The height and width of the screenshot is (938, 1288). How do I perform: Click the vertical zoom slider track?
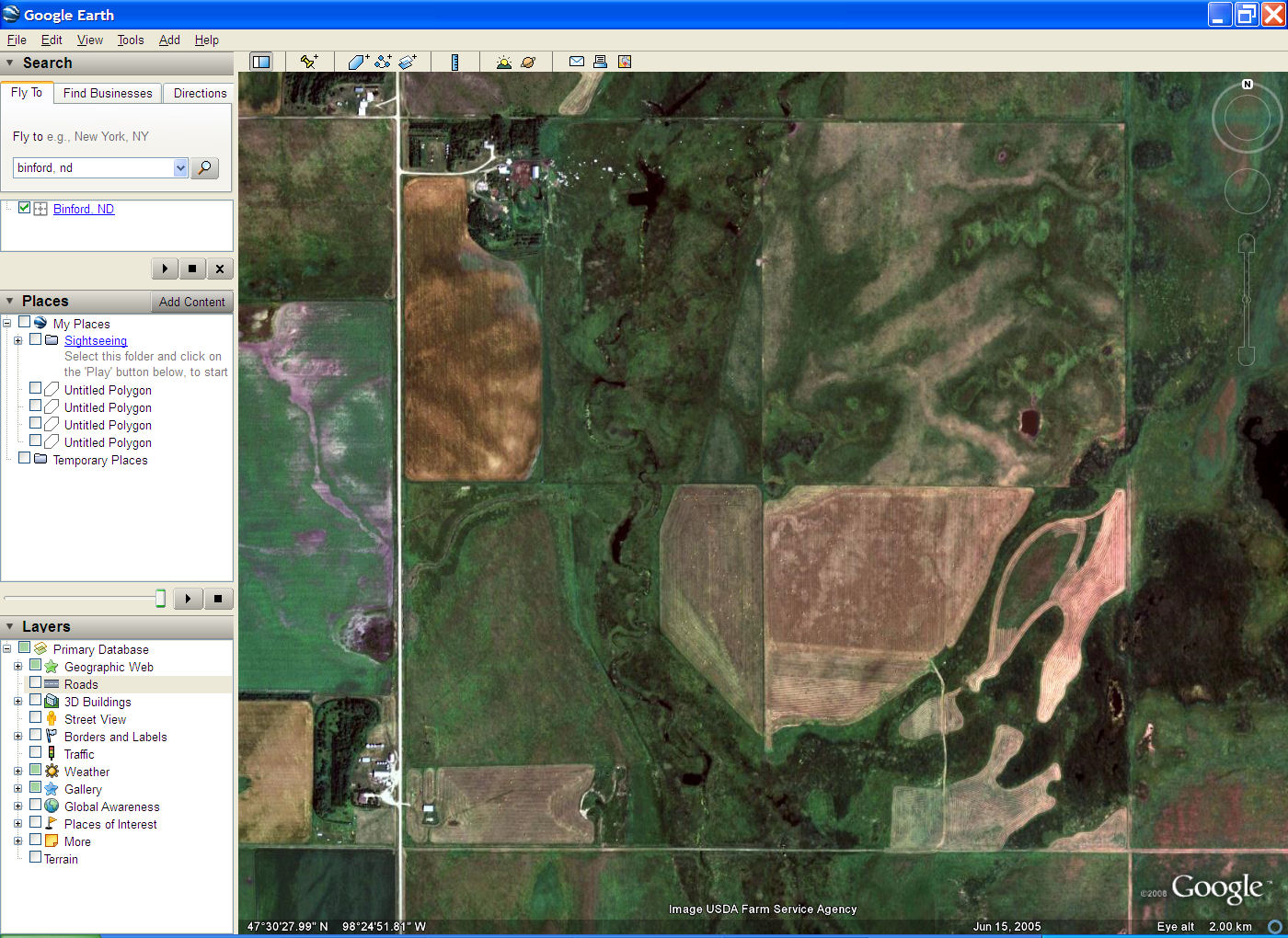pyautogui.click(x=1247, y=300)
